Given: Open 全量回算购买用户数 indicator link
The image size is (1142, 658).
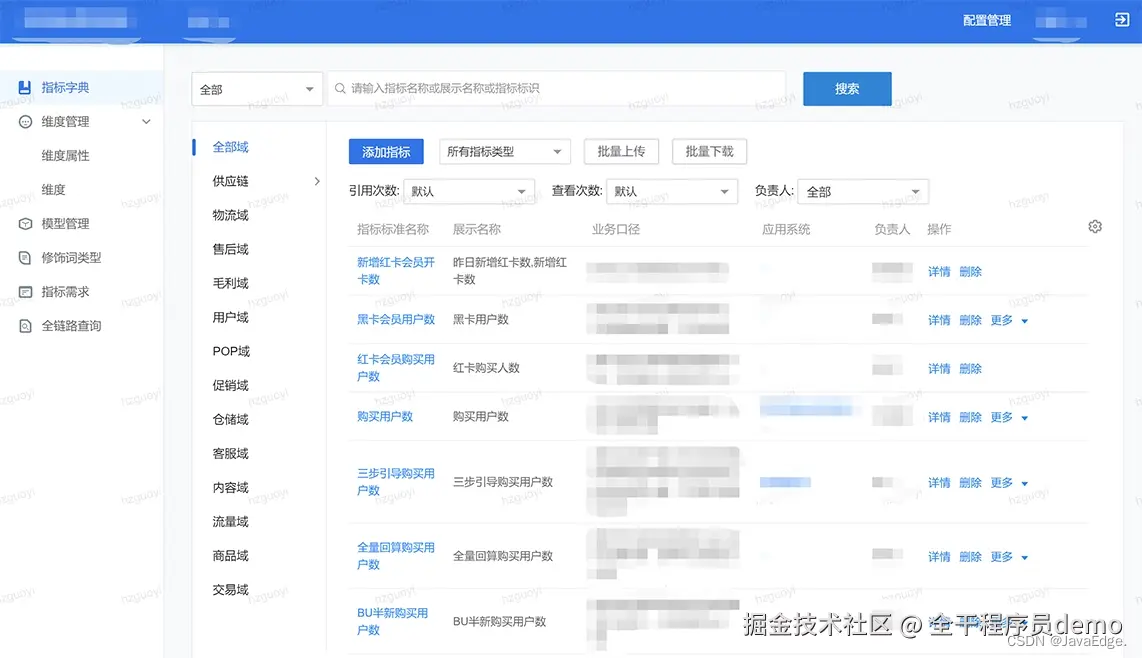Looking at the screenshot, I should click(x=395, y=555).
